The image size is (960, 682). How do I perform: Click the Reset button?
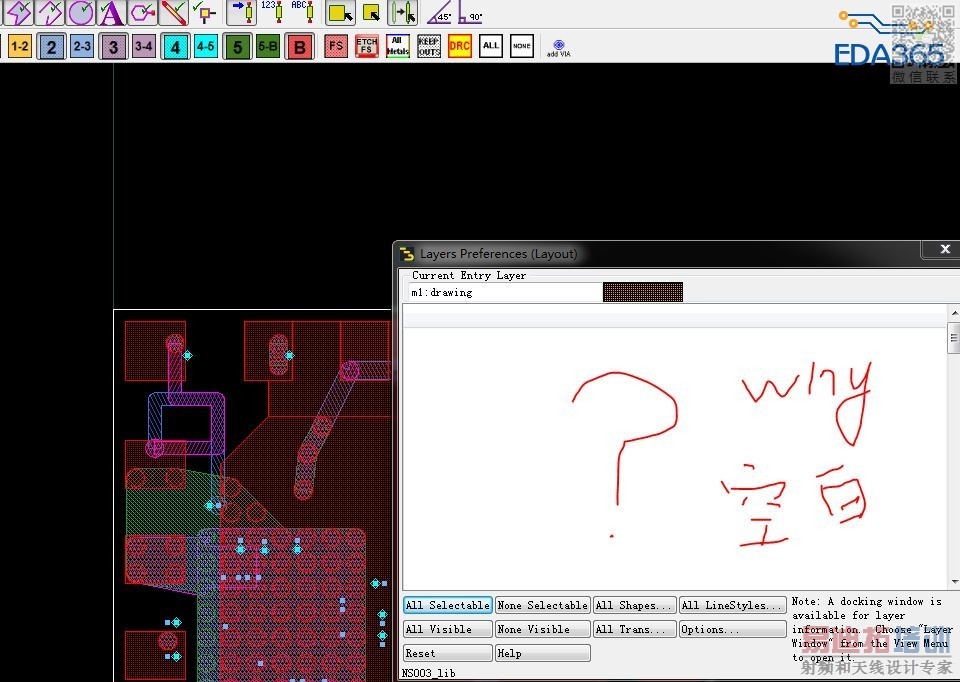point(448,653)
